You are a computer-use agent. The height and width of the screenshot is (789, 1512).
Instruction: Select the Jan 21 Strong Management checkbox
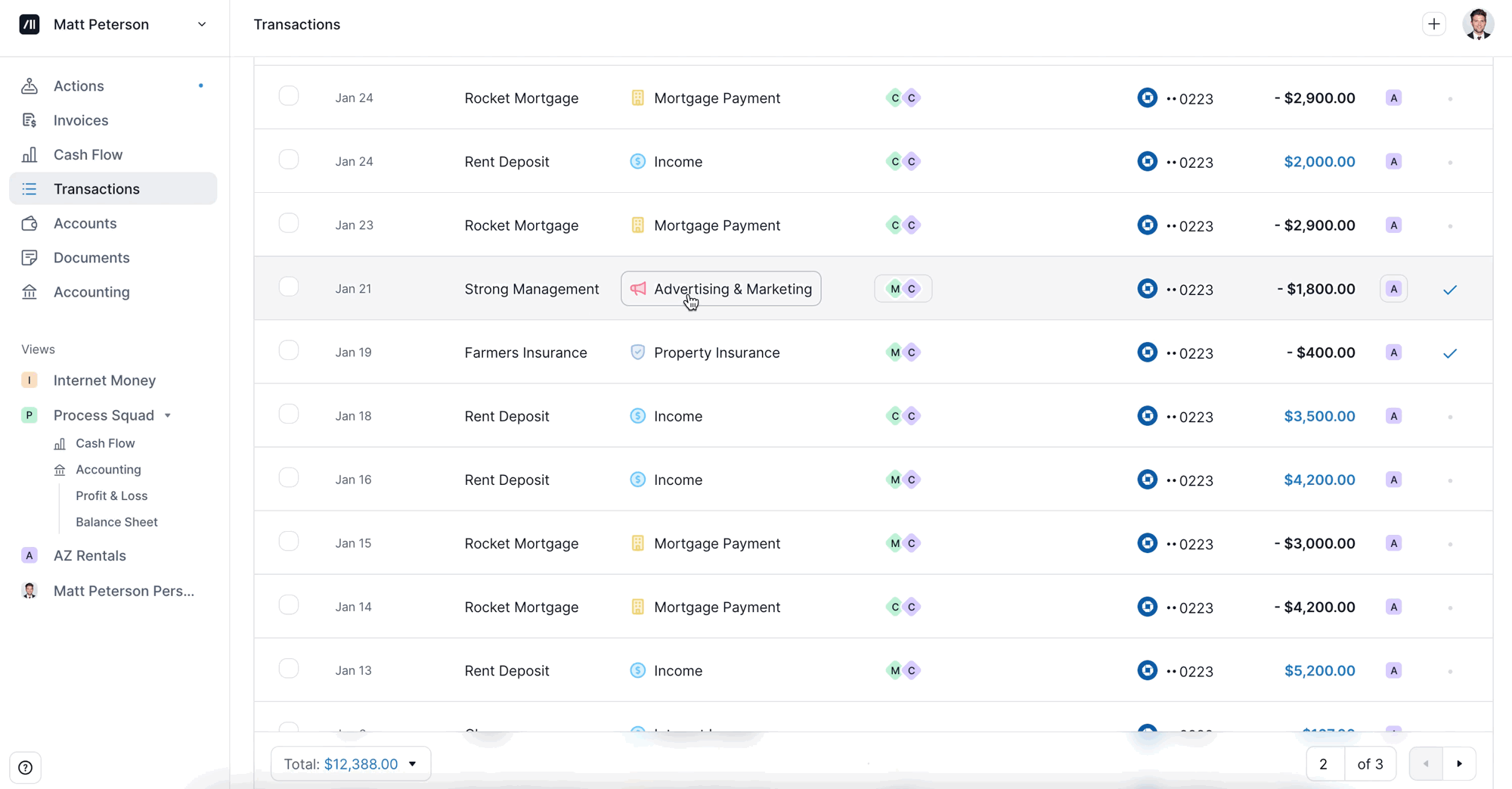pos(288,287)
